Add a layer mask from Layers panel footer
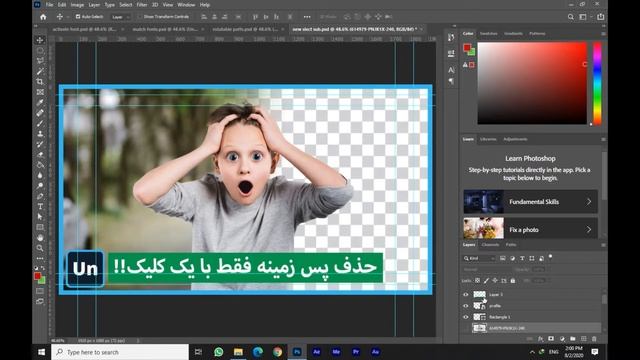Image resolution: width=640 pixels, height=360 pixels. (x=551, y=339)
